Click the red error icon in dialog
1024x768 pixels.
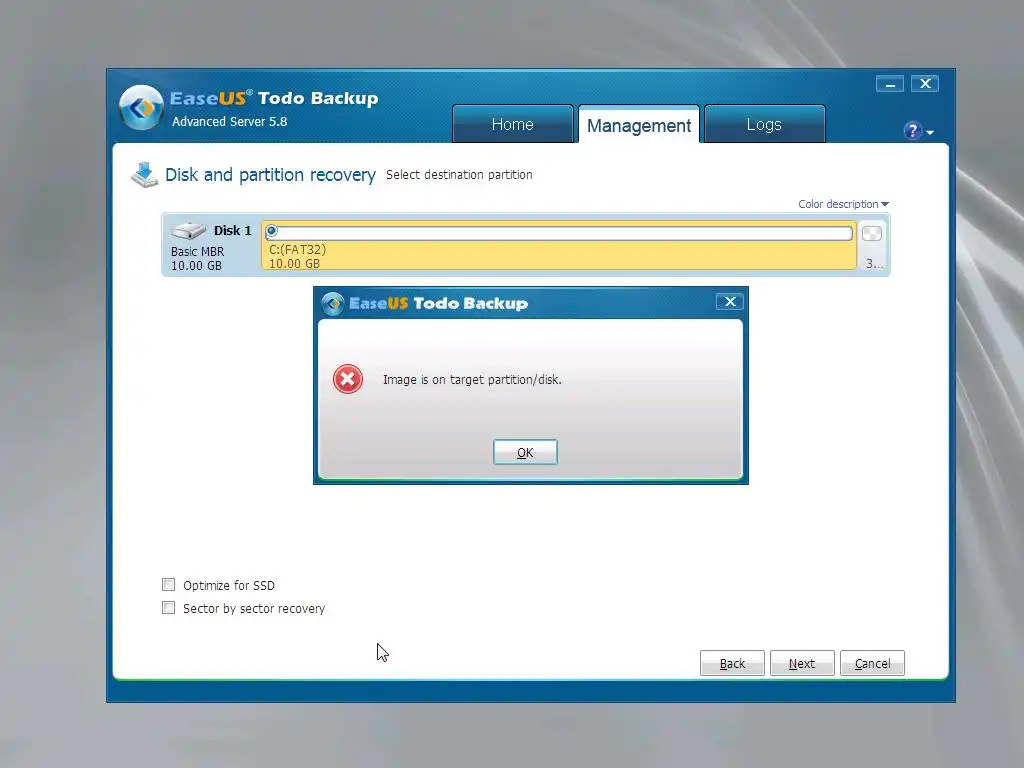tap(348, 379)
